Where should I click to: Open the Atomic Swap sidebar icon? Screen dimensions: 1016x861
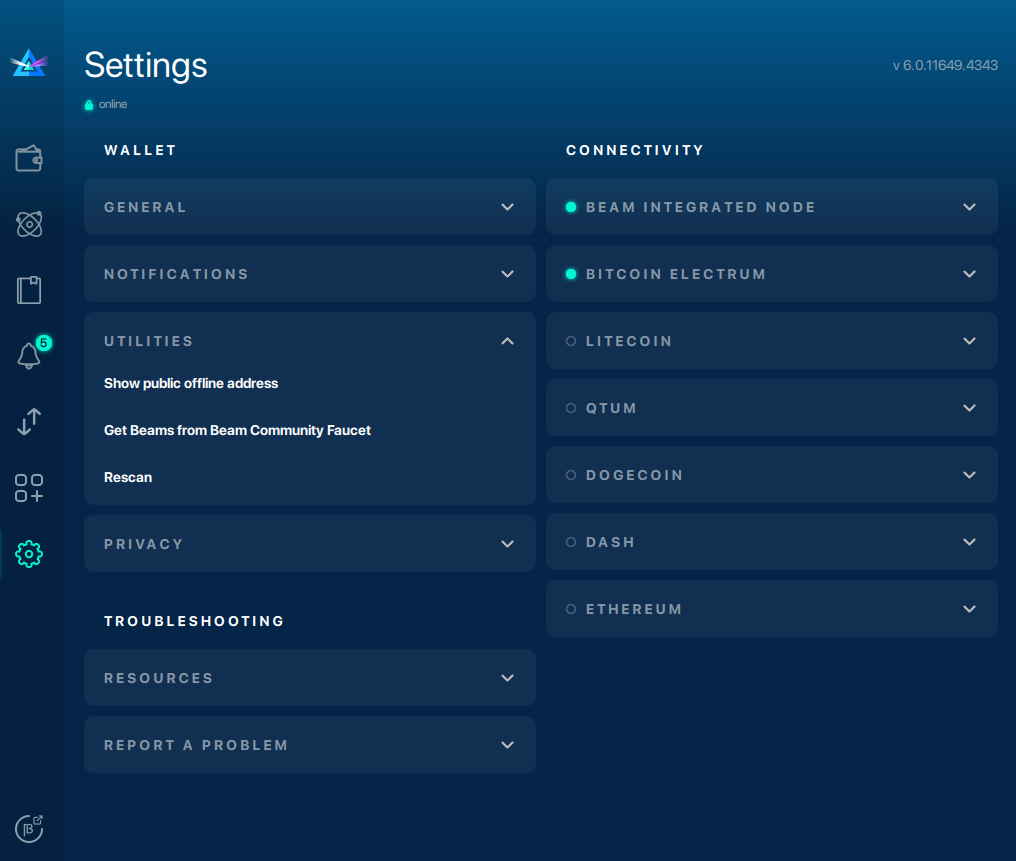(29, 224)
